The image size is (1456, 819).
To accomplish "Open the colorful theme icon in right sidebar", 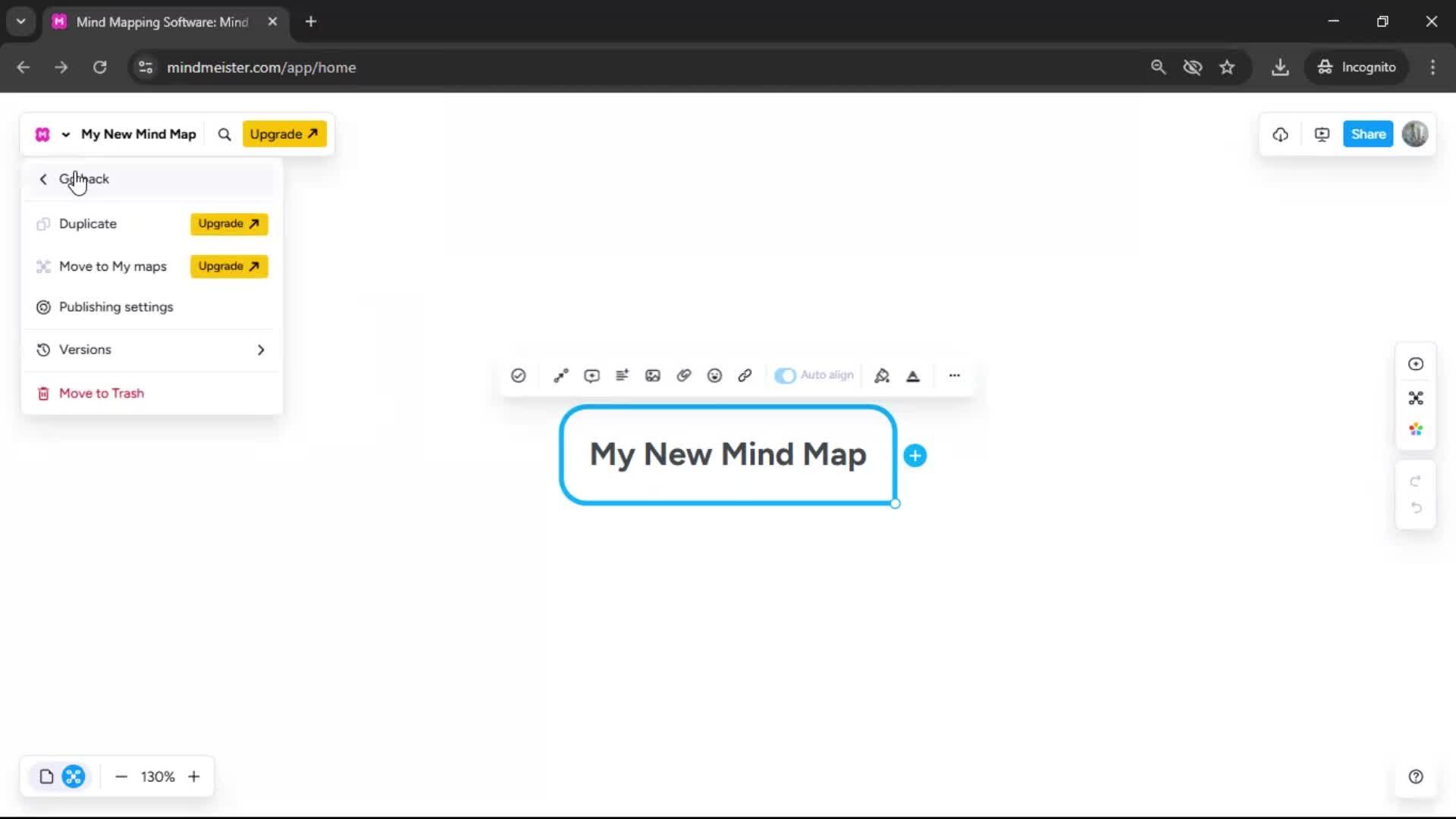I will point(1416,430).
